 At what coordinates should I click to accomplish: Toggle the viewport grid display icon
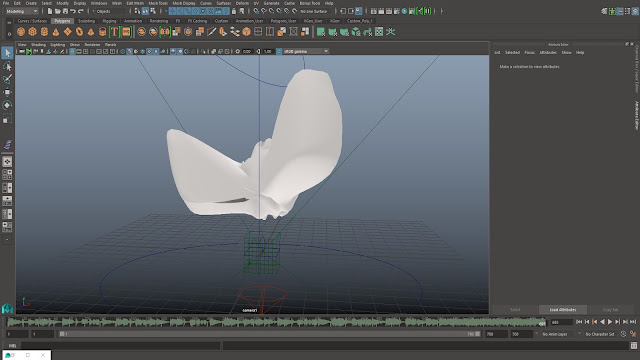72,51
